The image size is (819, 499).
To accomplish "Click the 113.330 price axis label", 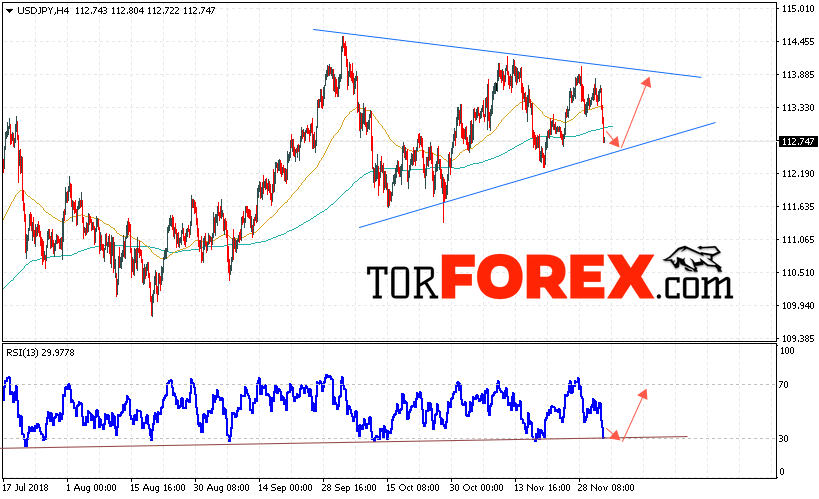I will (798, 108).
